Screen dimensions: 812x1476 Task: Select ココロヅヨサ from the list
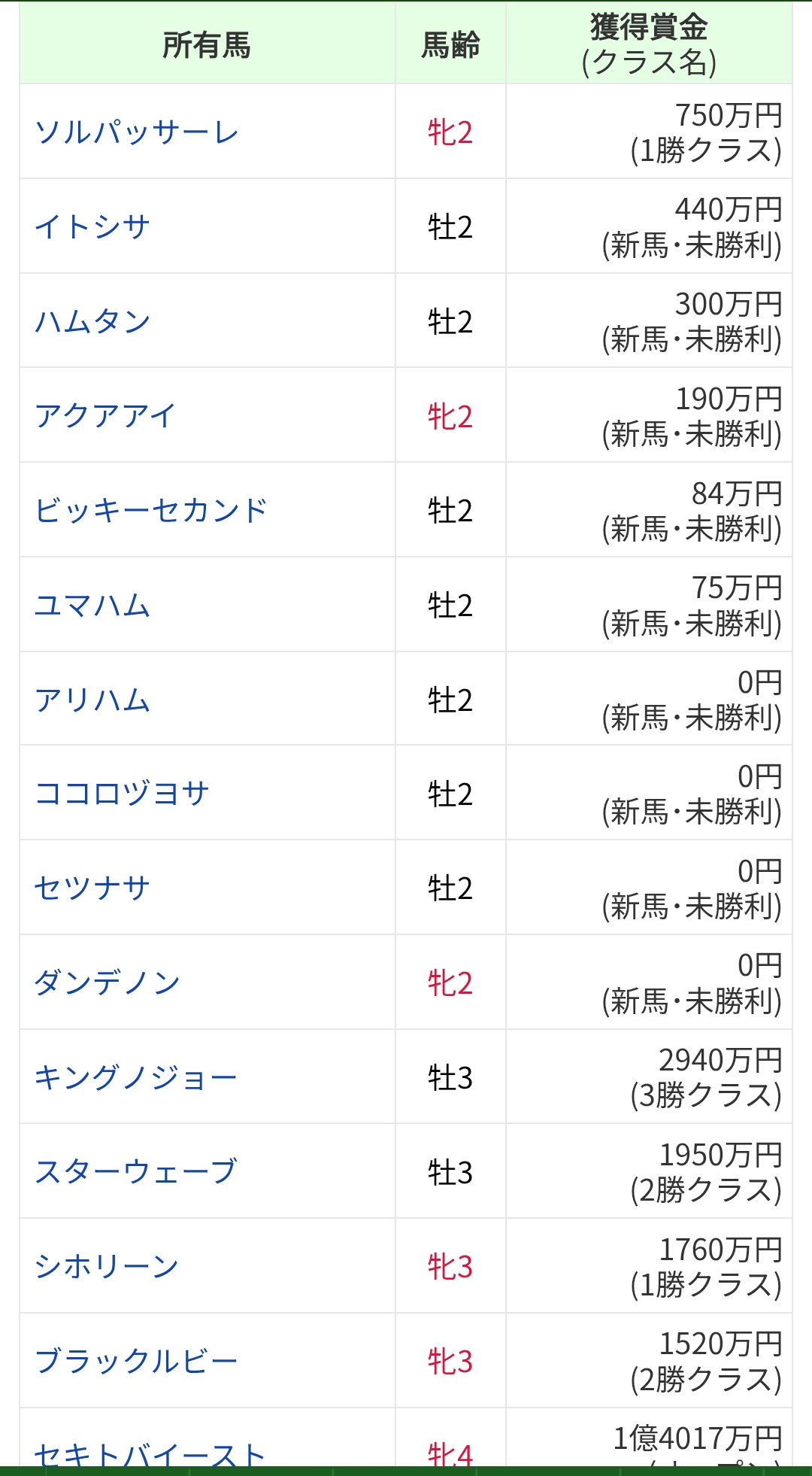click(x=122, y=794)
